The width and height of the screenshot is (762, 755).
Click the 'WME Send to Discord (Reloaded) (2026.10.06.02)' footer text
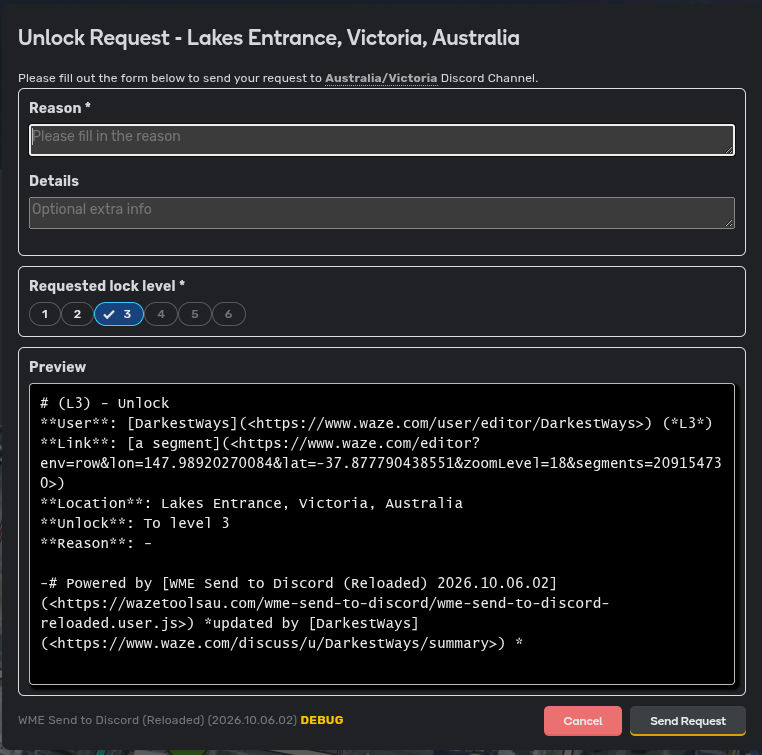coord(157,720)
